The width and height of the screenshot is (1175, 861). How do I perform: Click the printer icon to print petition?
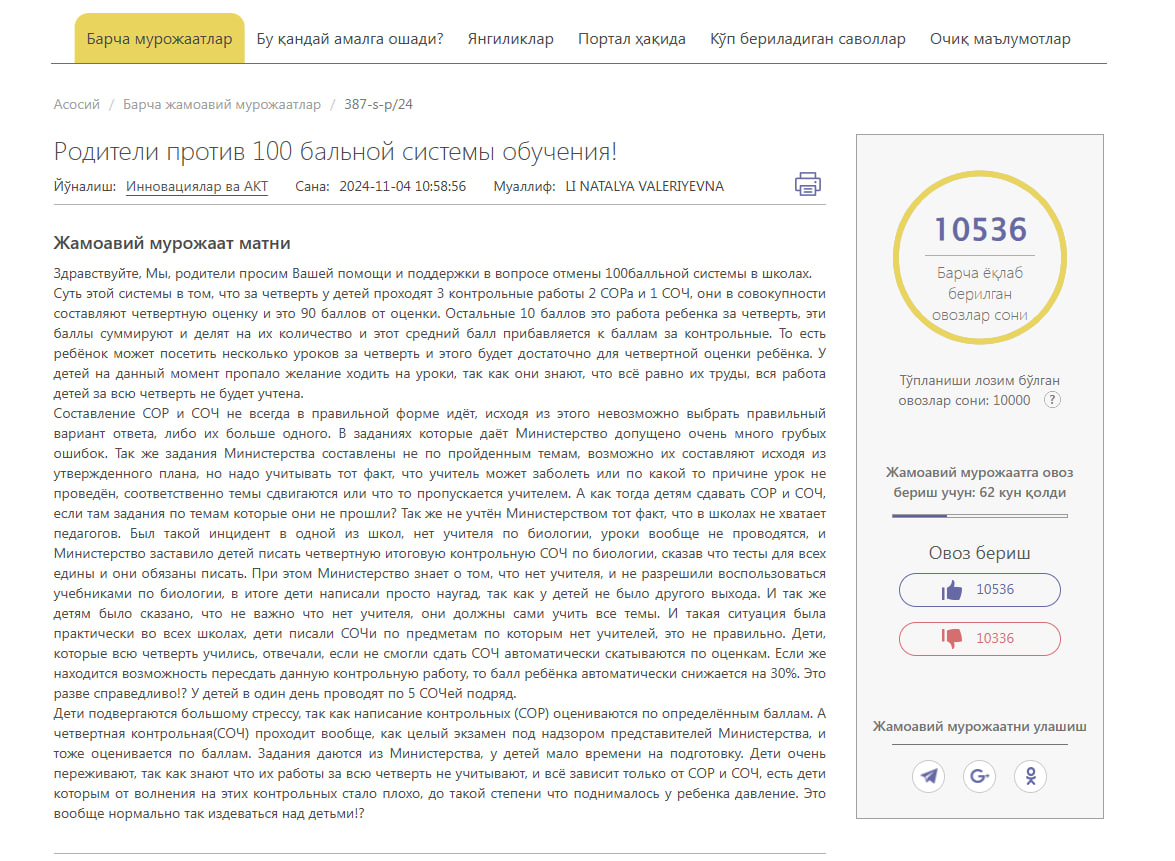(x=807, y=184)
